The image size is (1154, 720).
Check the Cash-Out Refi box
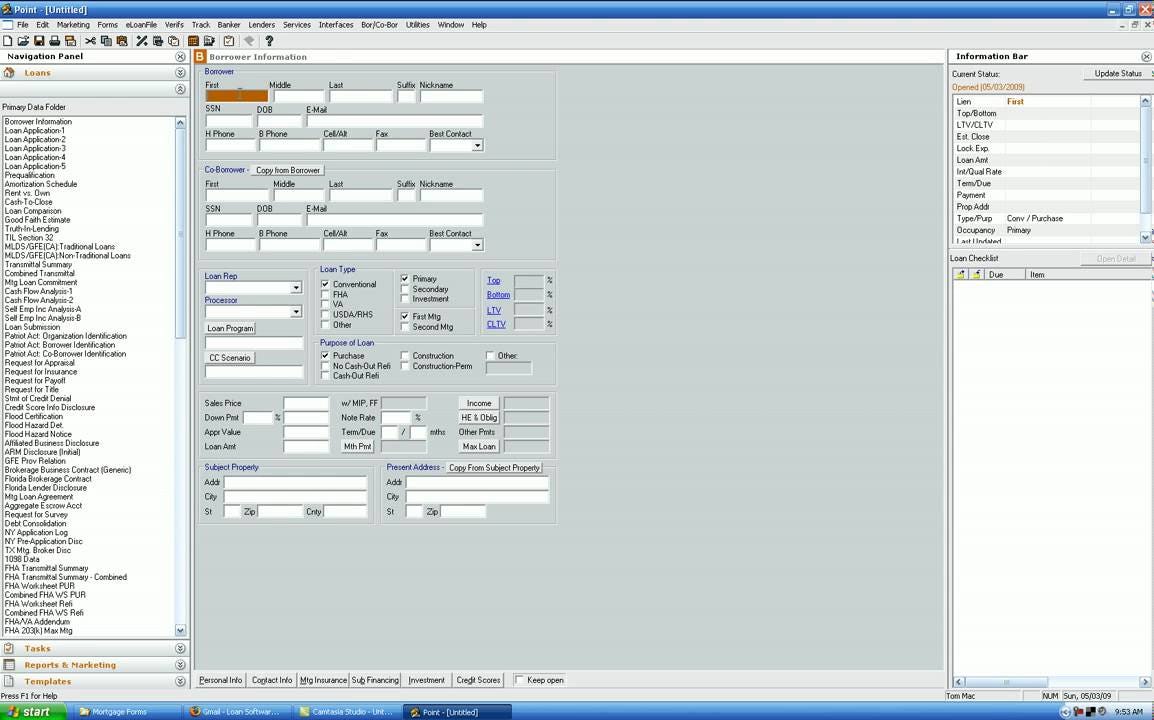tap(325, 375)
